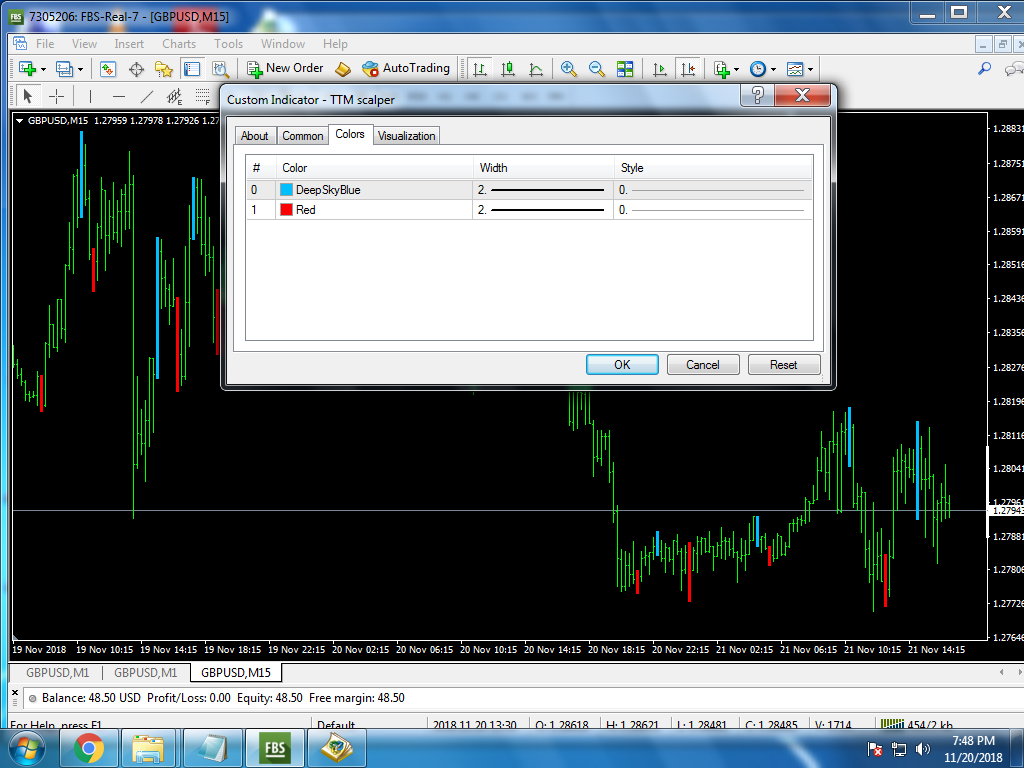Open the New Chart toolbar icon
This screenshot has width=1024, height=768.
point(27,69)
